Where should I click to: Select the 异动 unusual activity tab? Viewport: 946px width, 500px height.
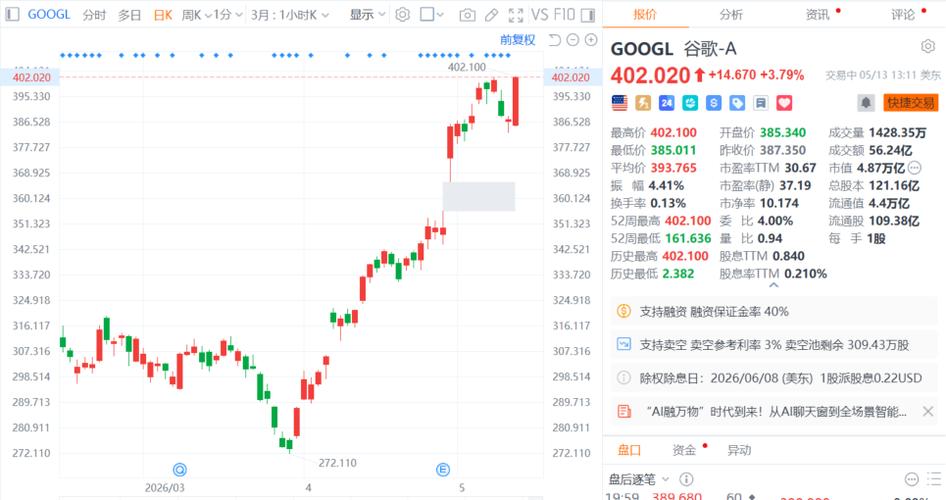click(x=739, y=450)
